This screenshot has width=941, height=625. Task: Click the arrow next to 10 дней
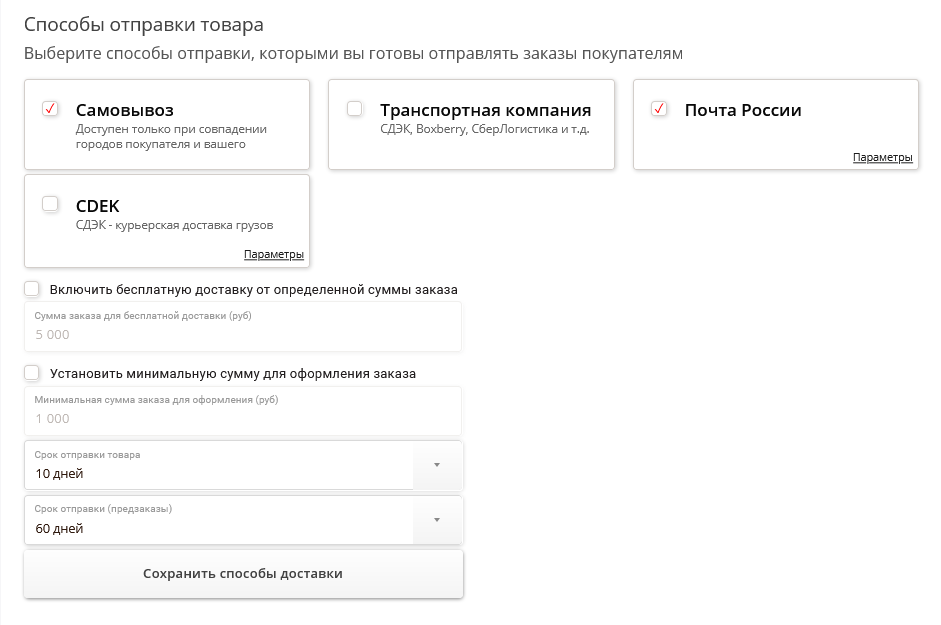[437, 466]
